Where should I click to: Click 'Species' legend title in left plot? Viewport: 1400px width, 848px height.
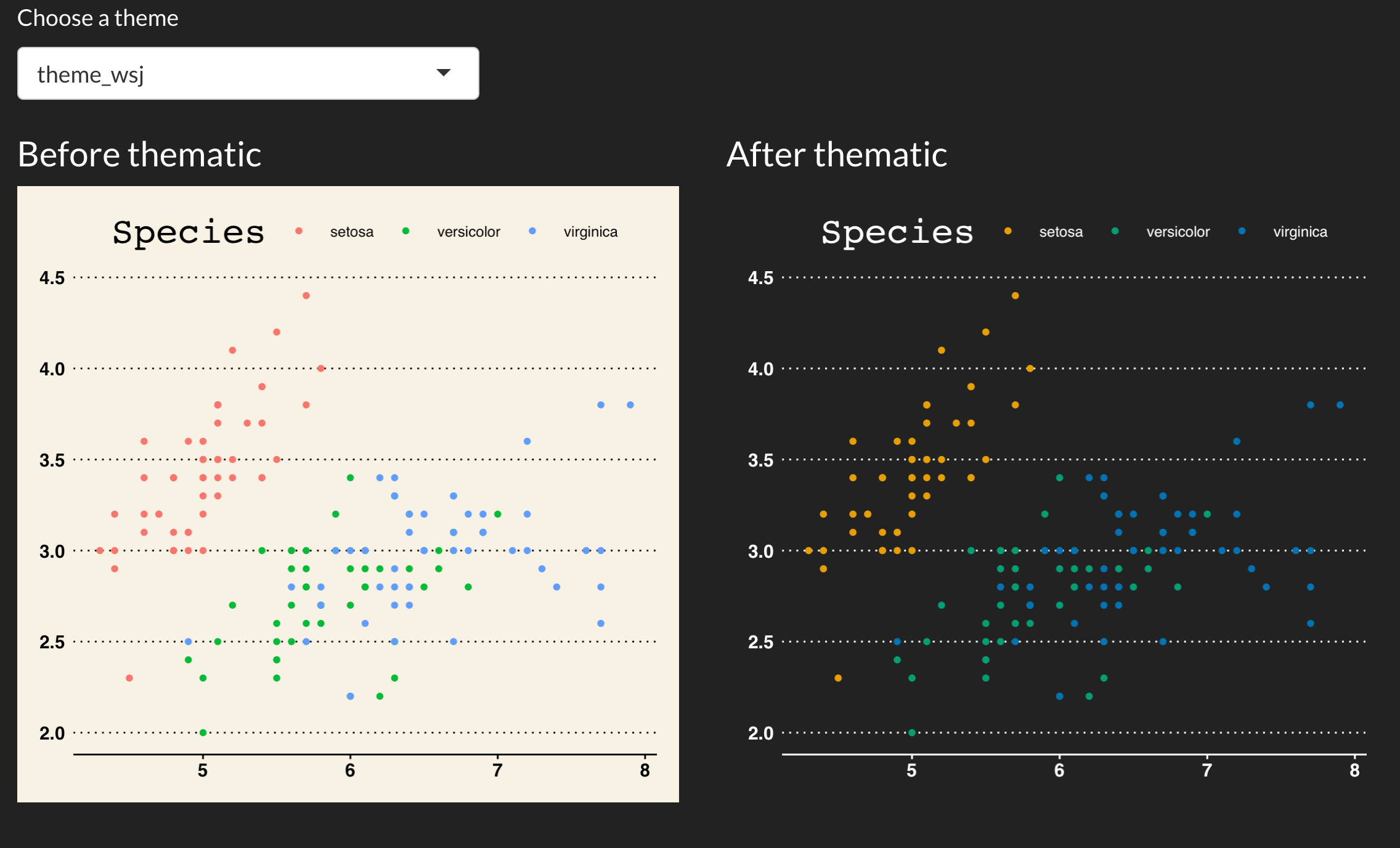pyautogui.click(x=188, y=232)
